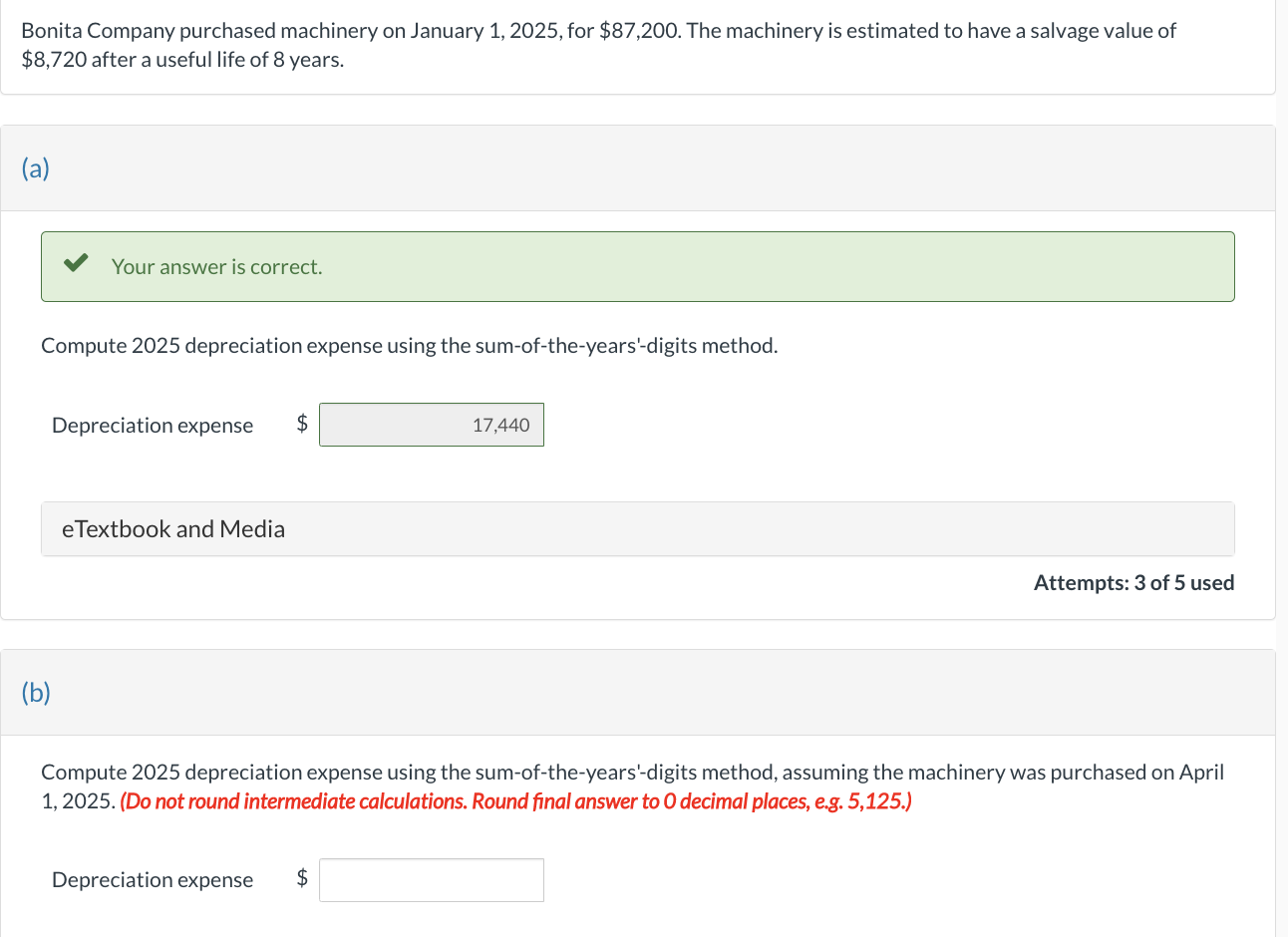This screenshot has width=1288, height=937.
Task: Click the part (a) field showing 17,440
Action: [x=432, y=426]
